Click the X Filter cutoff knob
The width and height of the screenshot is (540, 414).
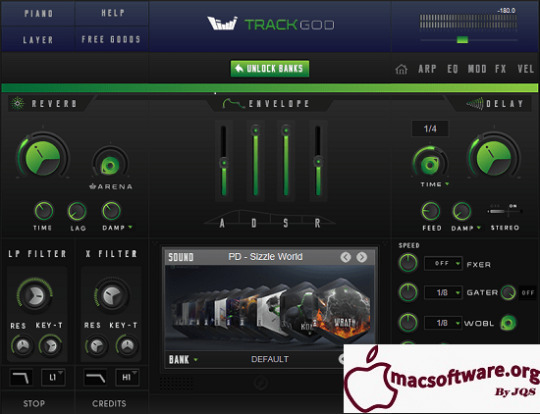coord(112,295)
